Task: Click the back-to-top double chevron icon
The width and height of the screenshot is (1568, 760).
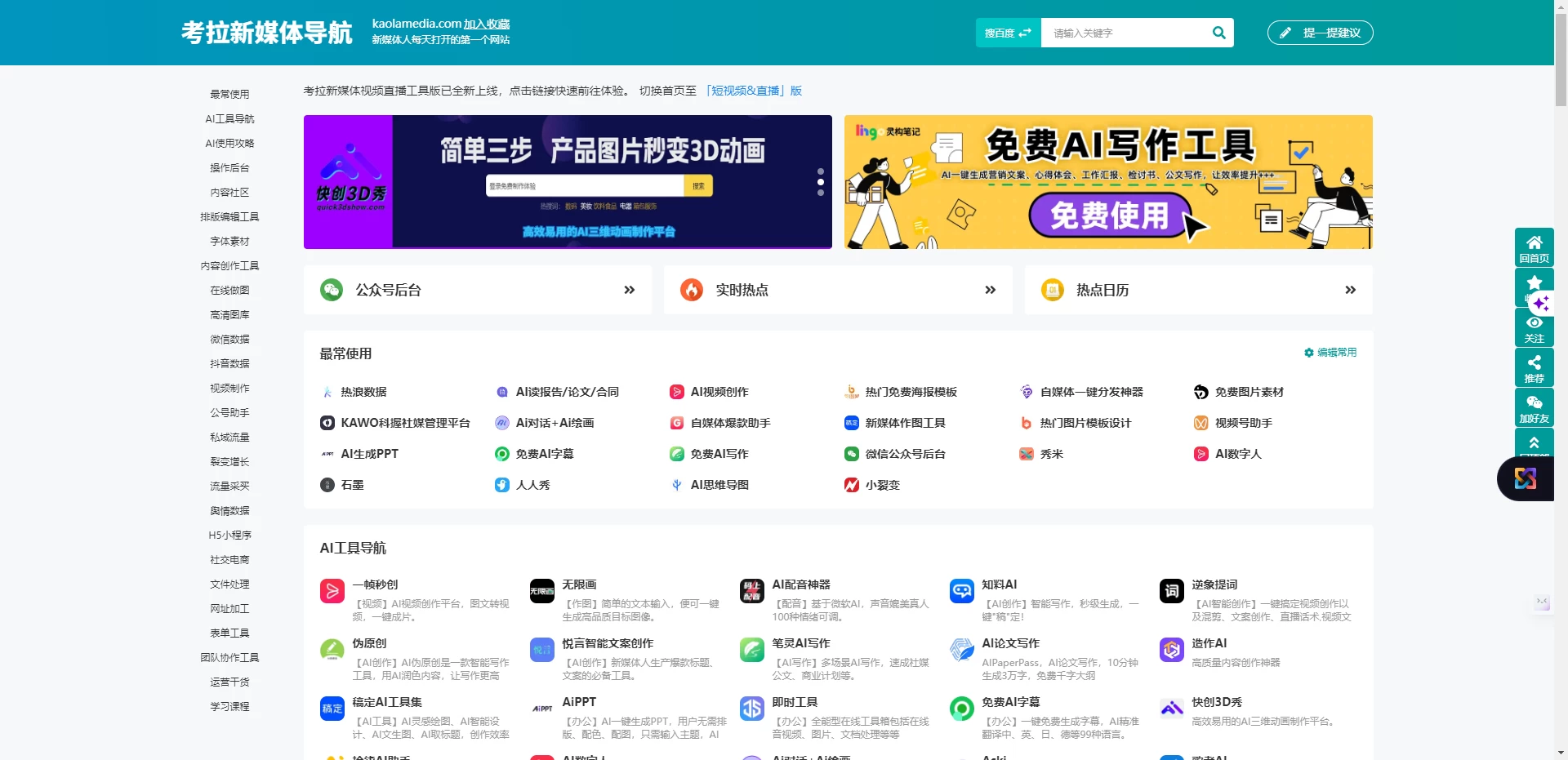Action: (x=1535, y=442)
